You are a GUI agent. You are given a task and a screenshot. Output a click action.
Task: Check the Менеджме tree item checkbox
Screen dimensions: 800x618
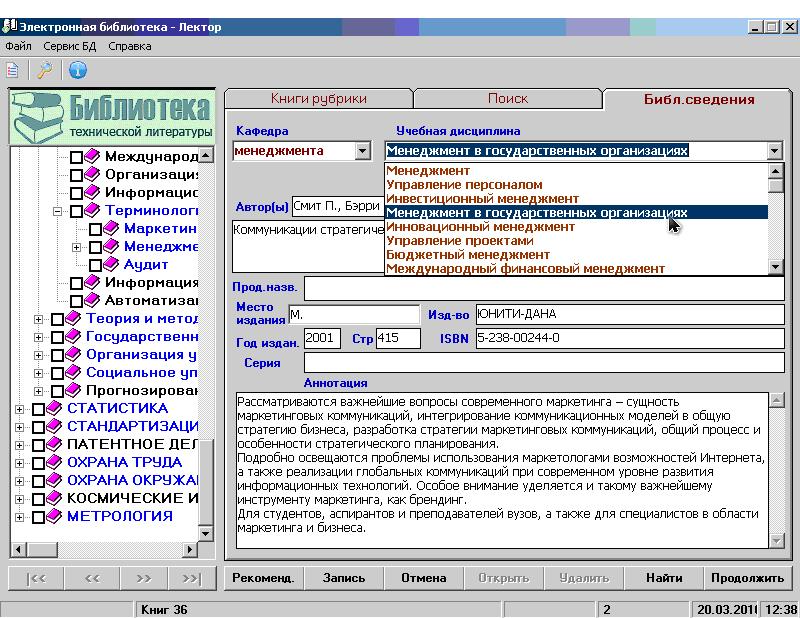pyautogui.click(x=95, y=248)
